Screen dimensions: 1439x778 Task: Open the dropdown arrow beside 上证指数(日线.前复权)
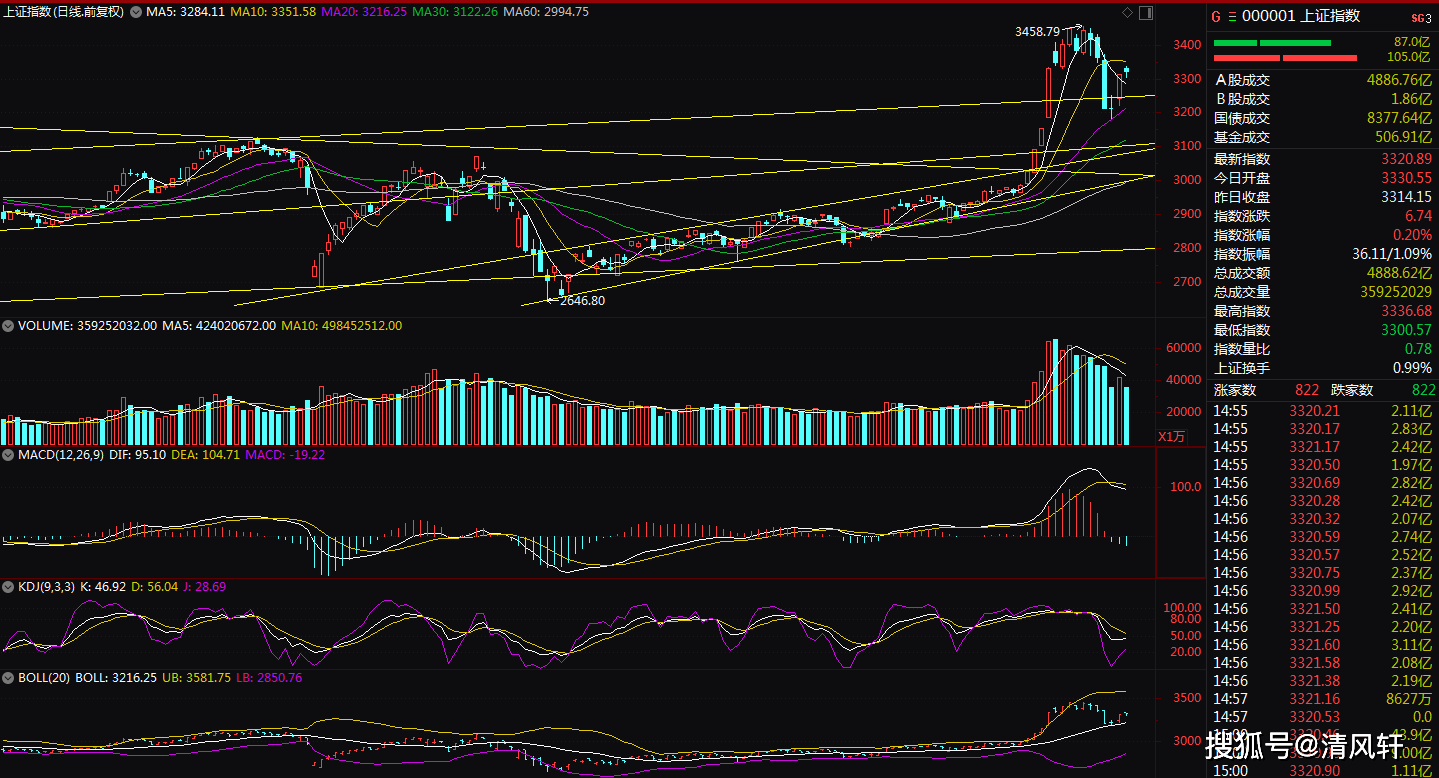136,12
